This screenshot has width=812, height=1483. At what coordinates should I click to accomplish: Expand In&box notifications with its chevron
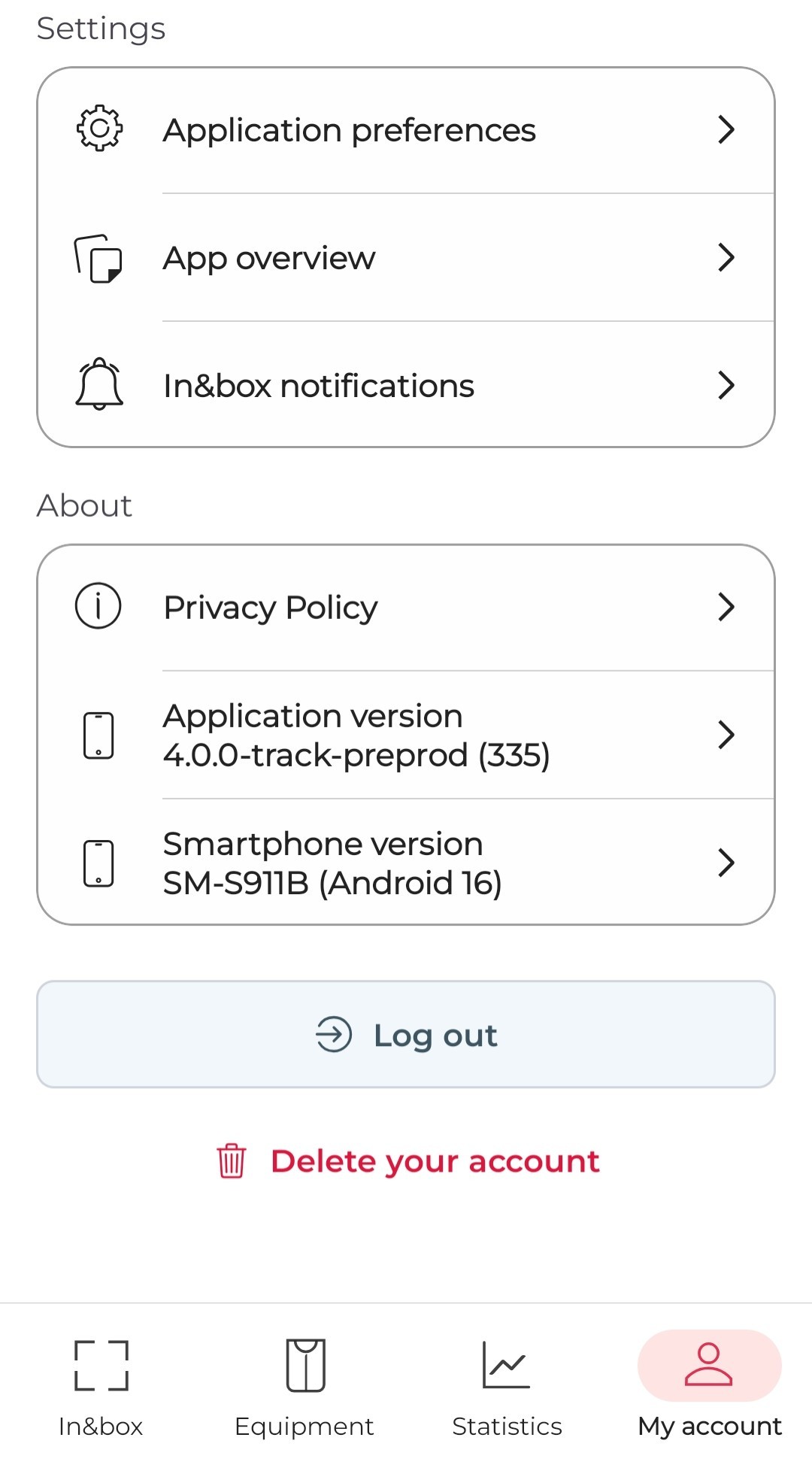point(726,385)
